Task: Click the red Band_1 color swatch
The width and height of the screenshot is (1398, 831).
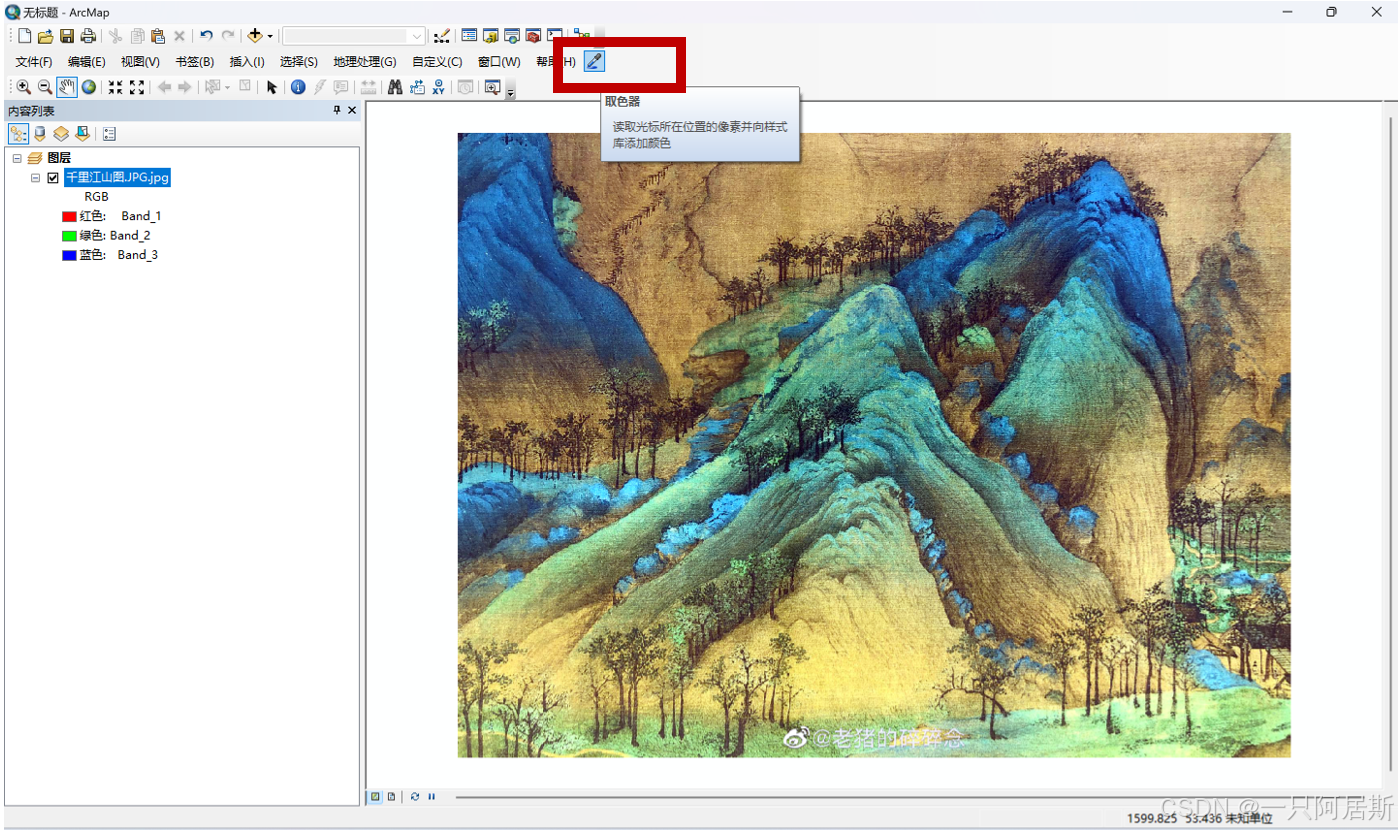Action: pos(69,216)
